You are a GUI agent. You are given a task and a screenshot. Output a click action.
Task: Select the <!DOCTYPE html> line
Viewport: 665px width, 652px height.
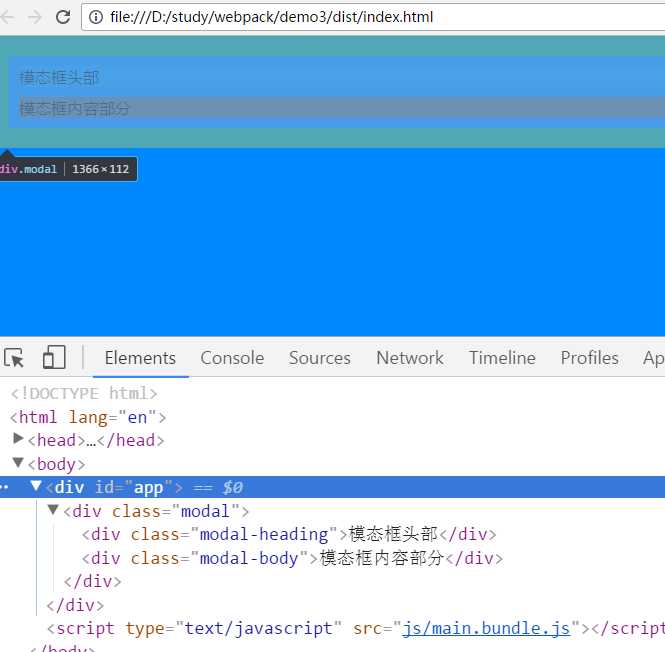[x=84, y=393]
